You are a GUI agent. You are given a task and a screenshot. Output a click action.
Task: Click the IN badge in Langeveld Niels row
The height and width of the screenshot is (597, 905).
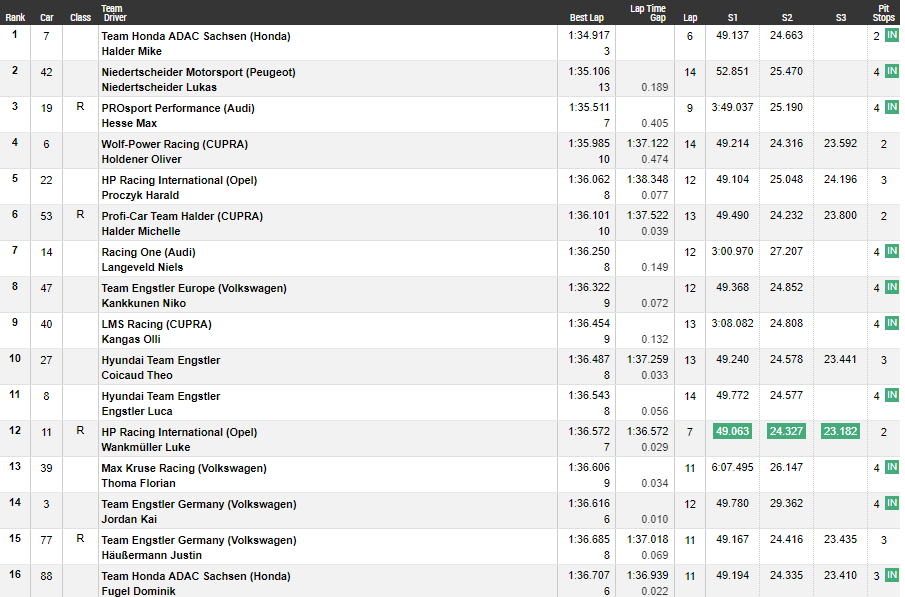892,251
